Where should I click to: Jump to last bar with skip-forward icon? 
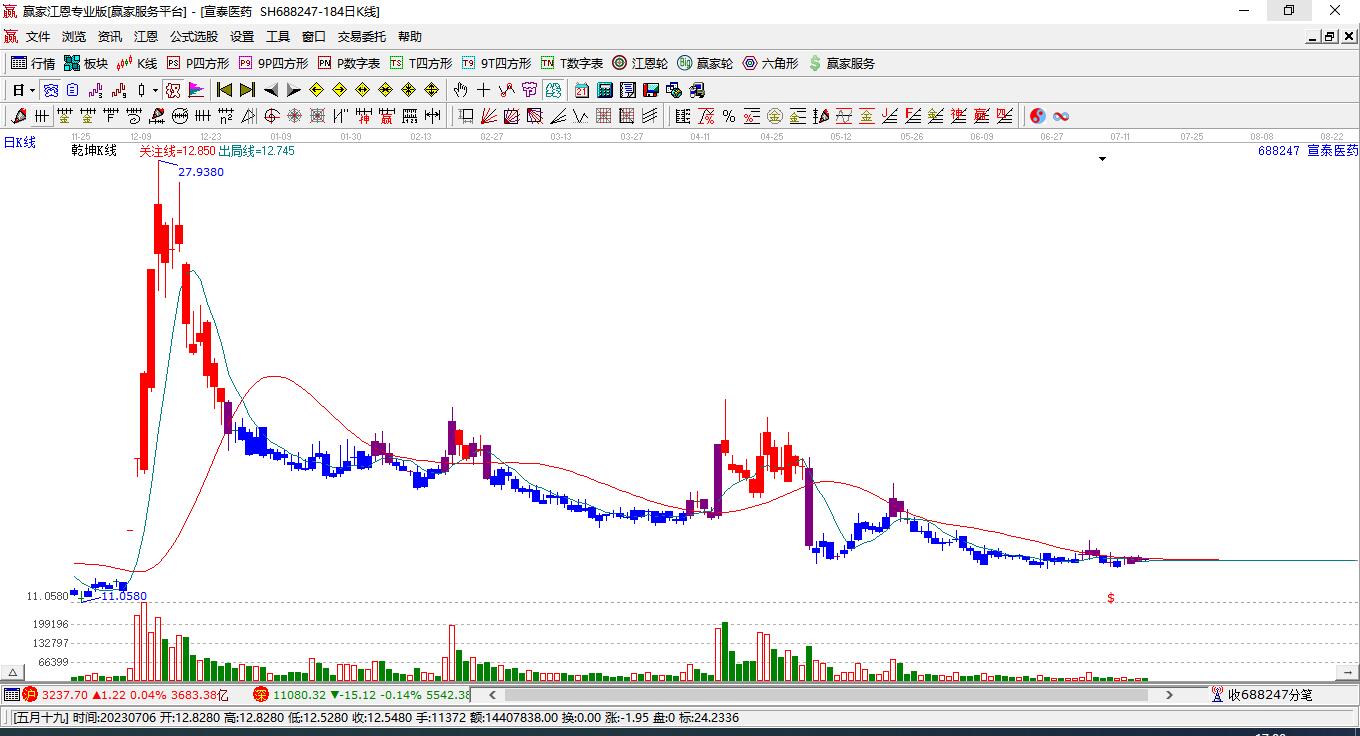tap(247, 90)
